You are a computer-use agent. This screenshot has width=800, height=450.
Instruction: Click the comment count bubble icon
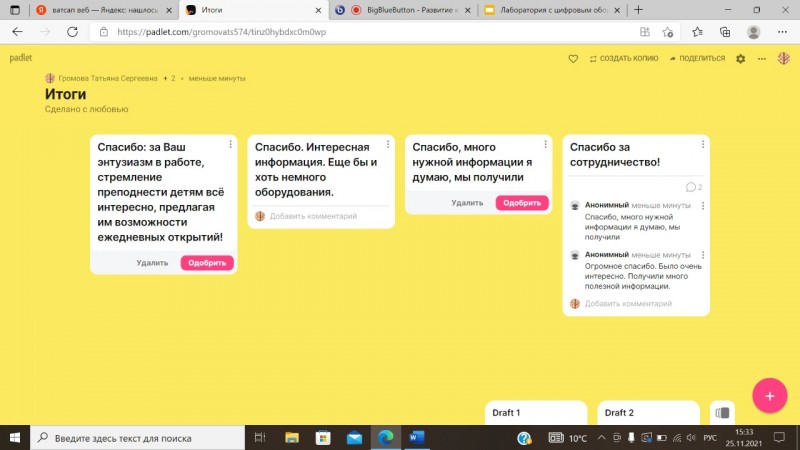(x=693, y=187)
